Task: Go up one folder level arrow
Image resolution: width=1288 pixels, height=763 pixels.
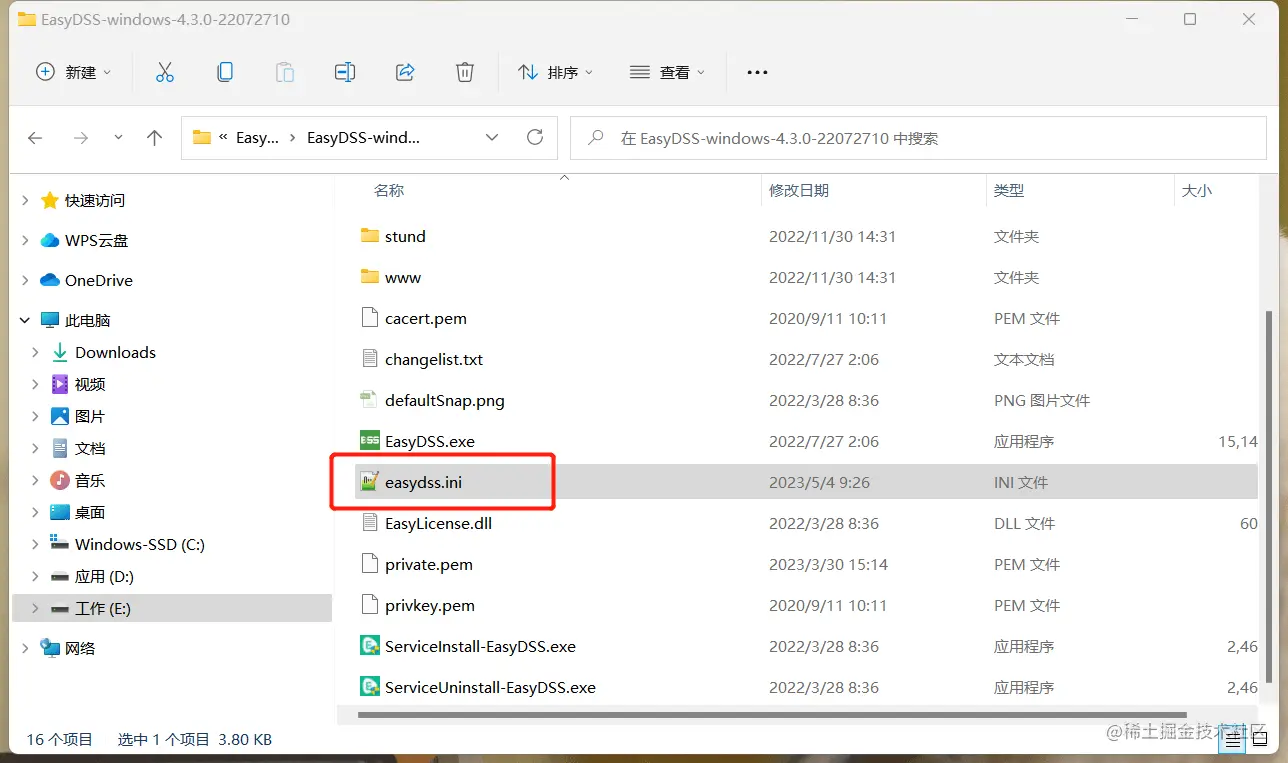Action: [154, 138]
